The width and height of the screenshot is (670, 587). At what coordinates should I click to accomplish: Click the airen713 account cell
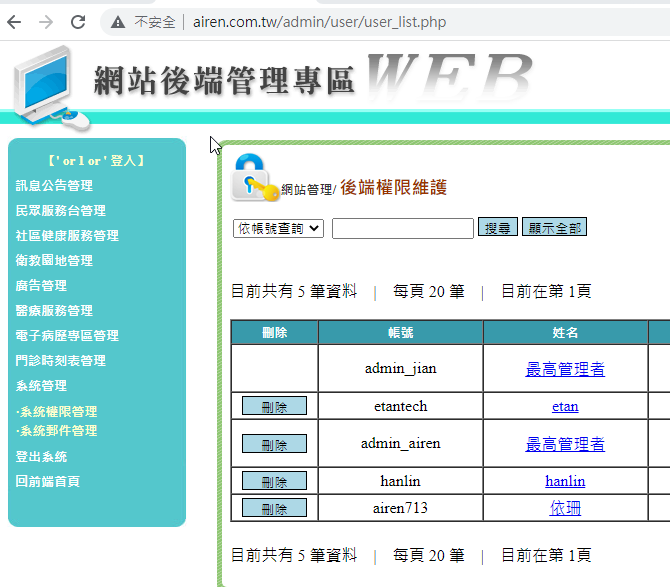click(x=401, y=508)
